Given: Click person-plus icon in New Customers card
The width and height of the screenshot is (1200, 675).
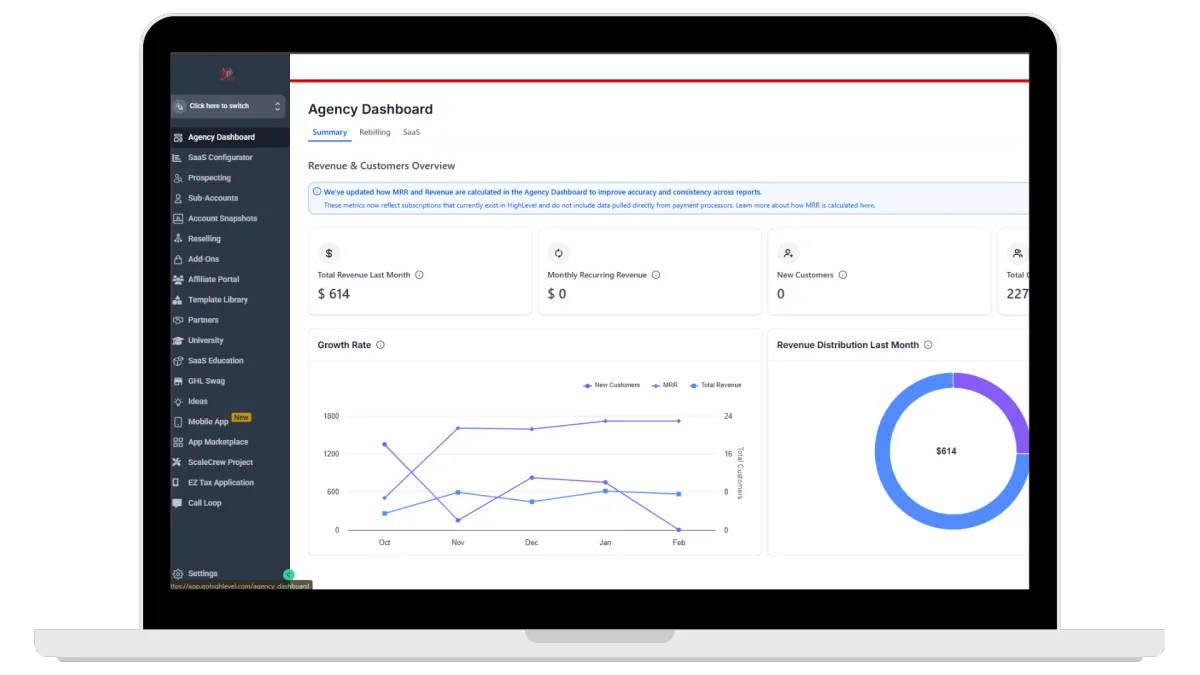Looking at the screenshot, I should click(788, 253).
